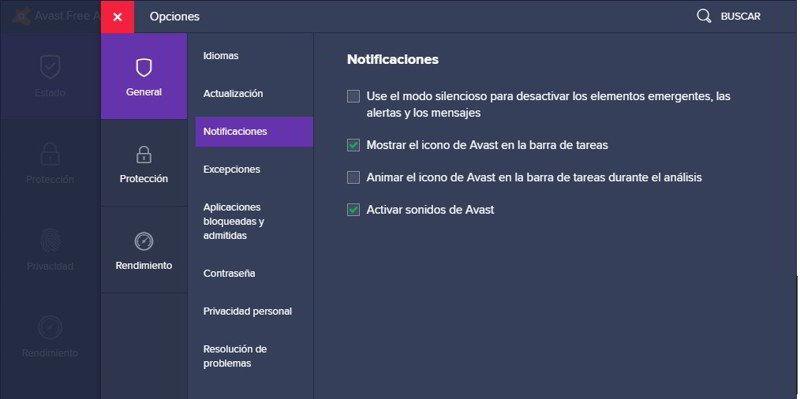Open the Rendimiento gauge section in Opciones

144,250
